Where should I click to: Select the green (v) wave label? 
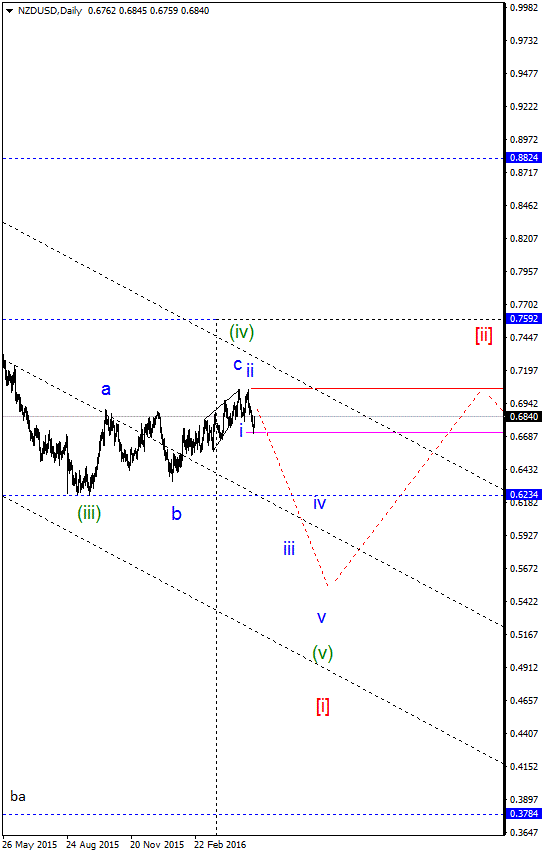[323, 653]
